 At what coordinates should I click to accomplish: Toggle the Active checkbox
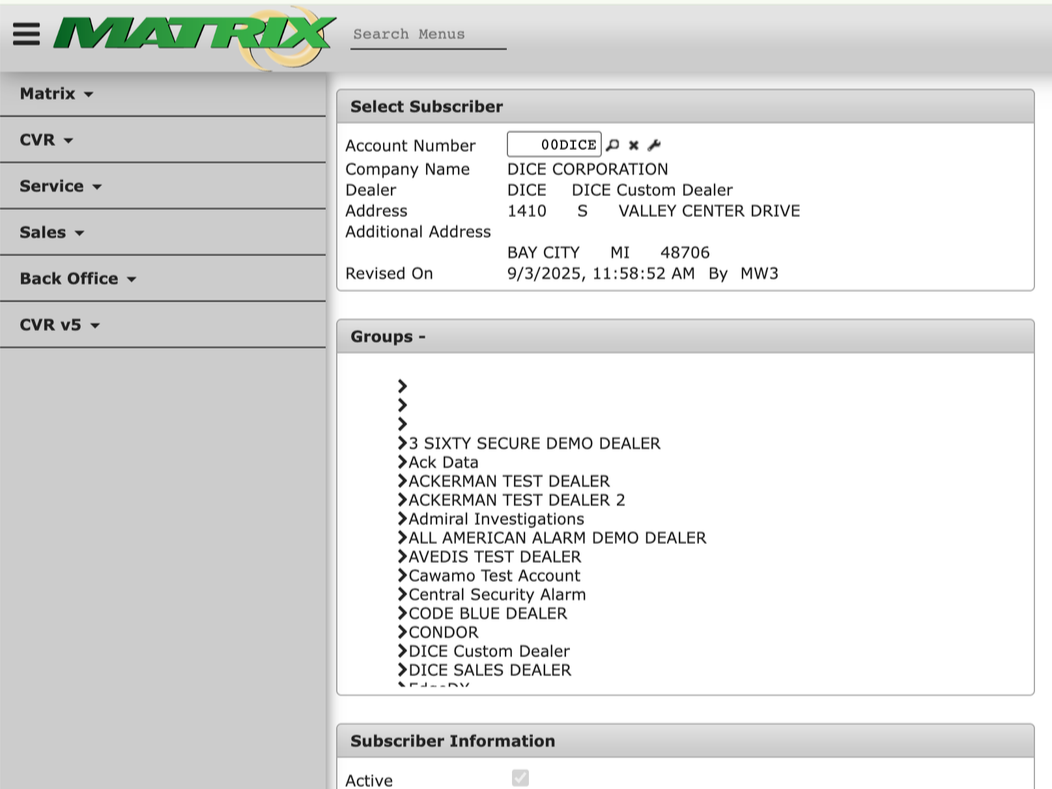pos(520,778)
